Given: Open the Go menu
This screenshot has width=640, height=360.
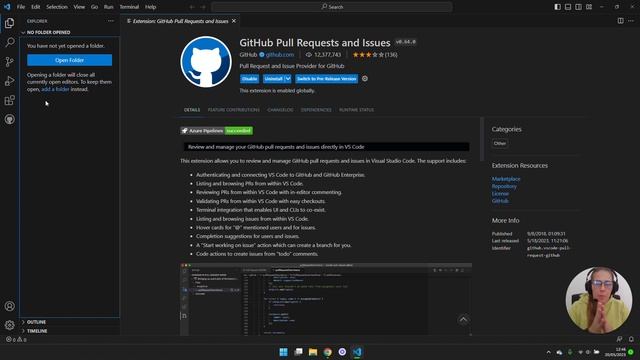Looking at the screenshot, I should click(94, 7).
